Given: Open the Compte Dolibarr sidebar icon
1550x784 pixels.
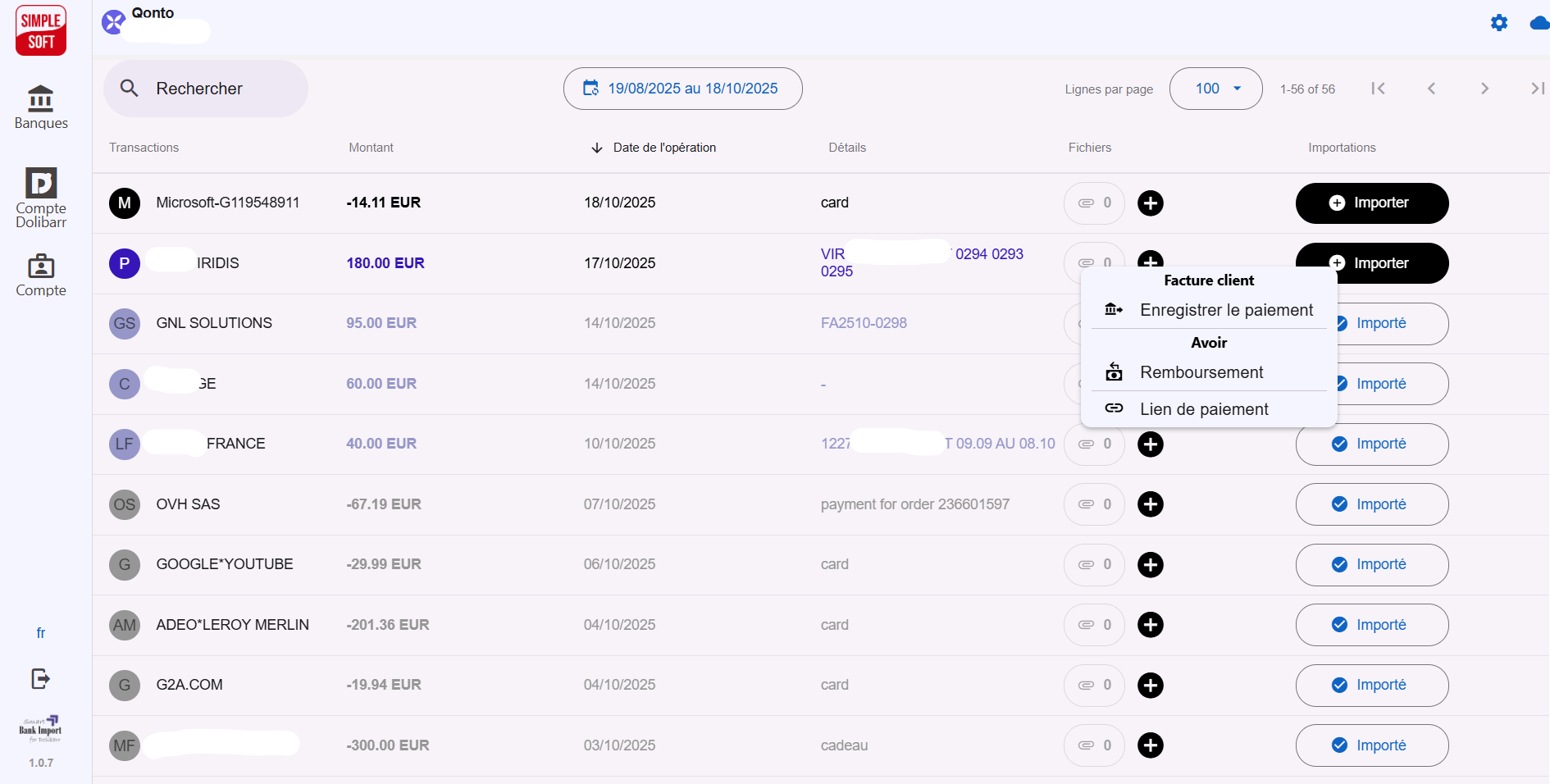Looking at the screenshot, I should 40,197.
